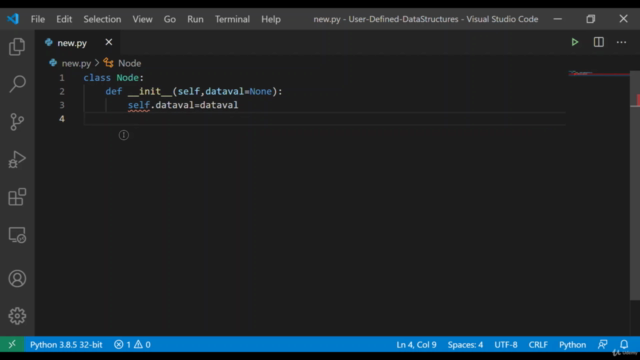Select Python 3.8.5 32-bit interpreter
Image resolution: width=640 pixels, height=360 pixels.
tap(66, 344)
